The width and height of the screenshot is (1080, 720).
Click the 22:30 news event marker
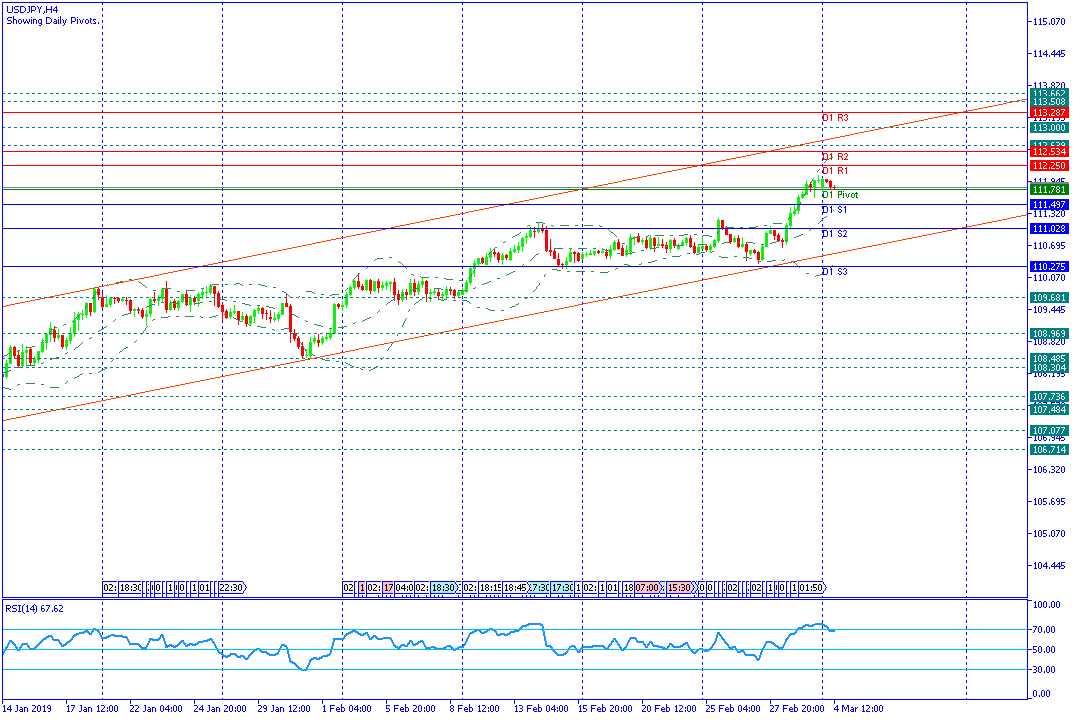pyautogui.click(x=231, y=587)
